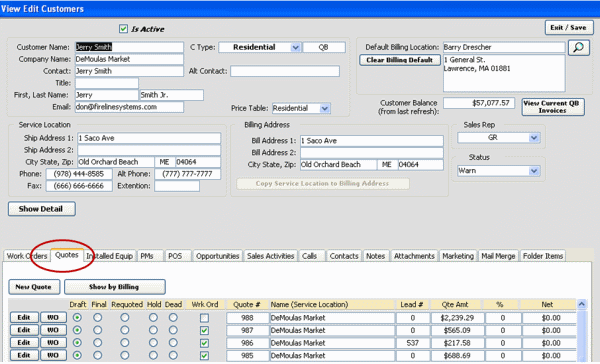Check Wrk Ord box for quote 988

pyautogui.click(x=204, y=318)
